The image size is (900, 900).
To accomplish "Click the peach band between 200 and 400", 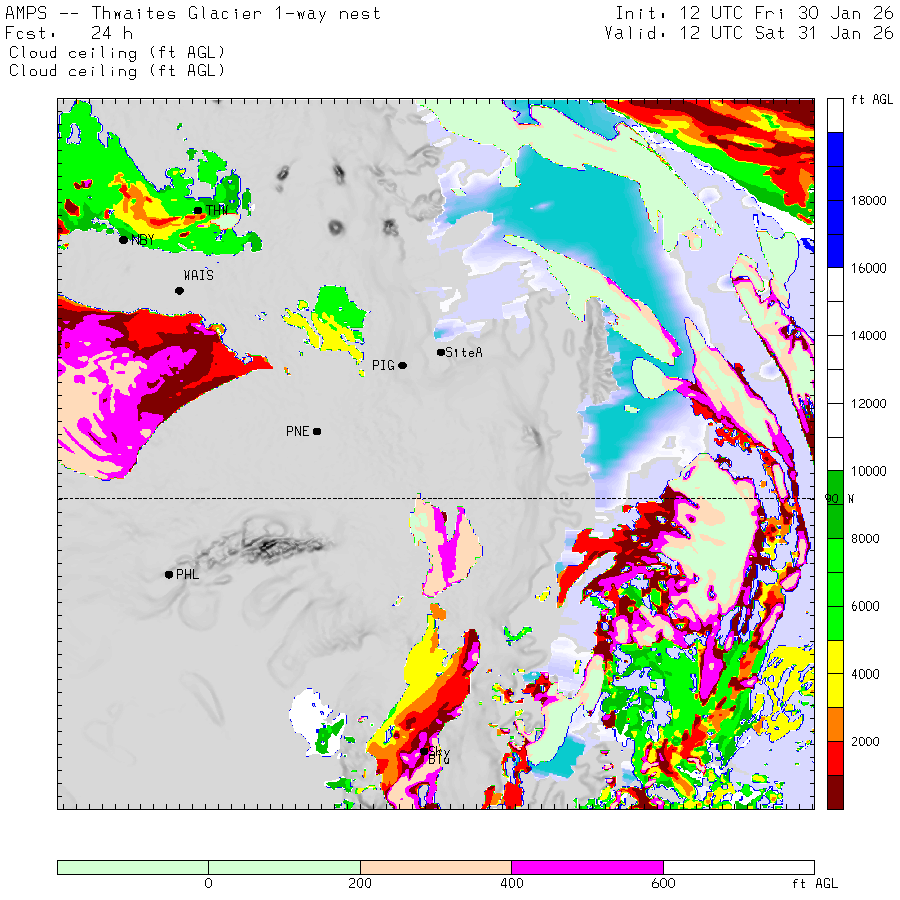I will pos(436,867).
